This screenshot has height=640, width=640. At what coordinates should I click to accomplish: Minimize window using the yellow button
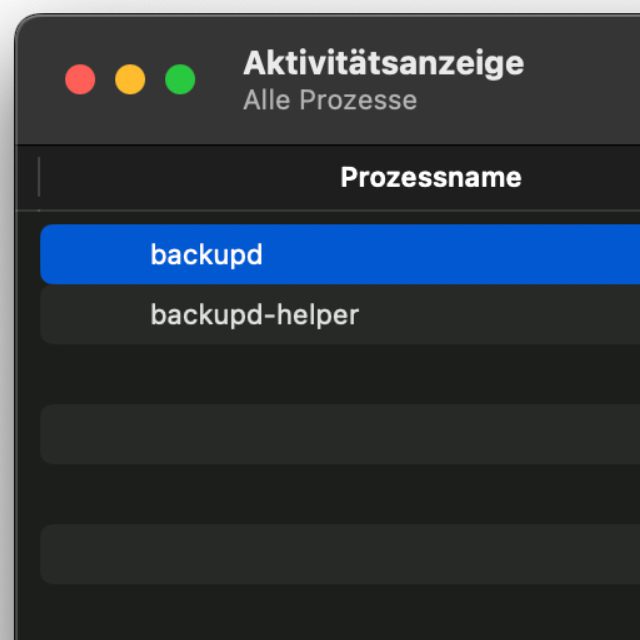[x=130, y=80]
